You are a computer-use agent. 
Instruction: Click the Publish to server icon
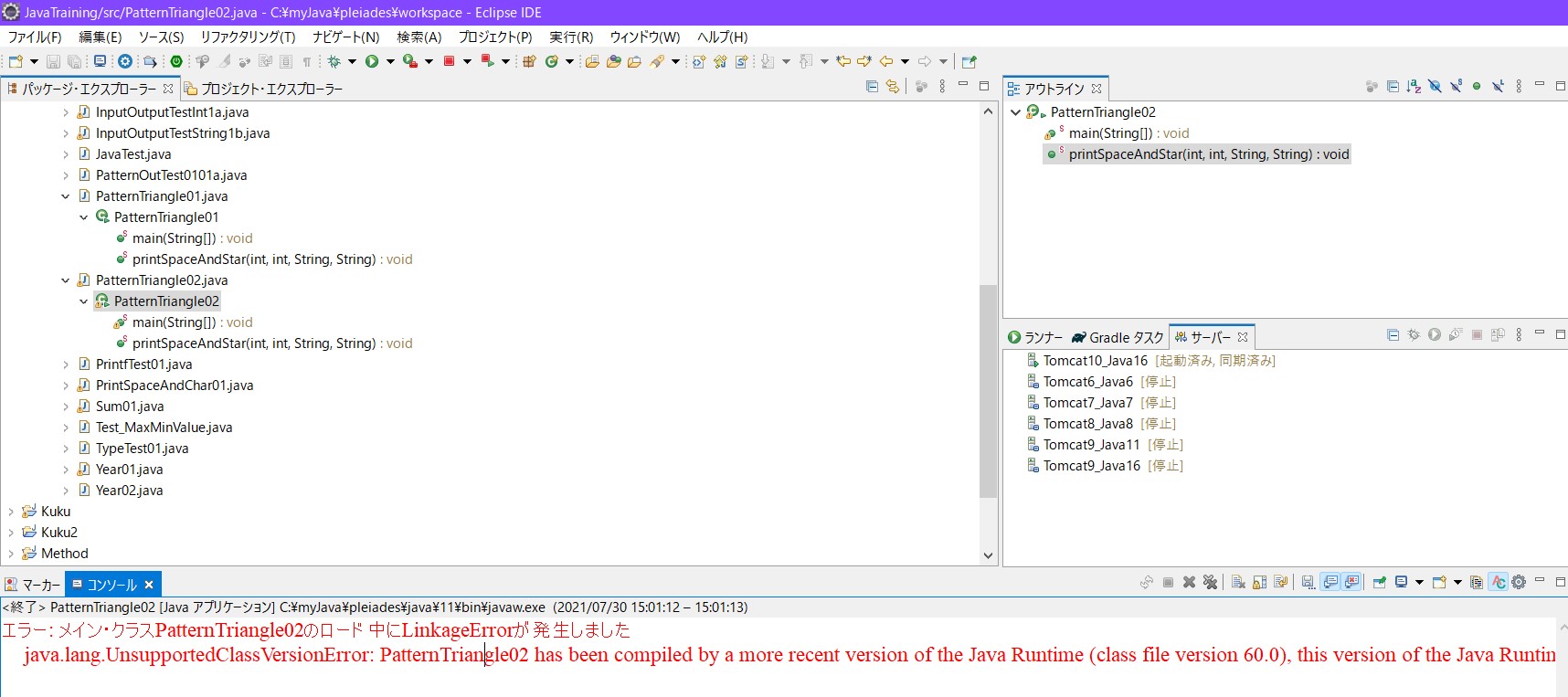[x=1498, y=335]
